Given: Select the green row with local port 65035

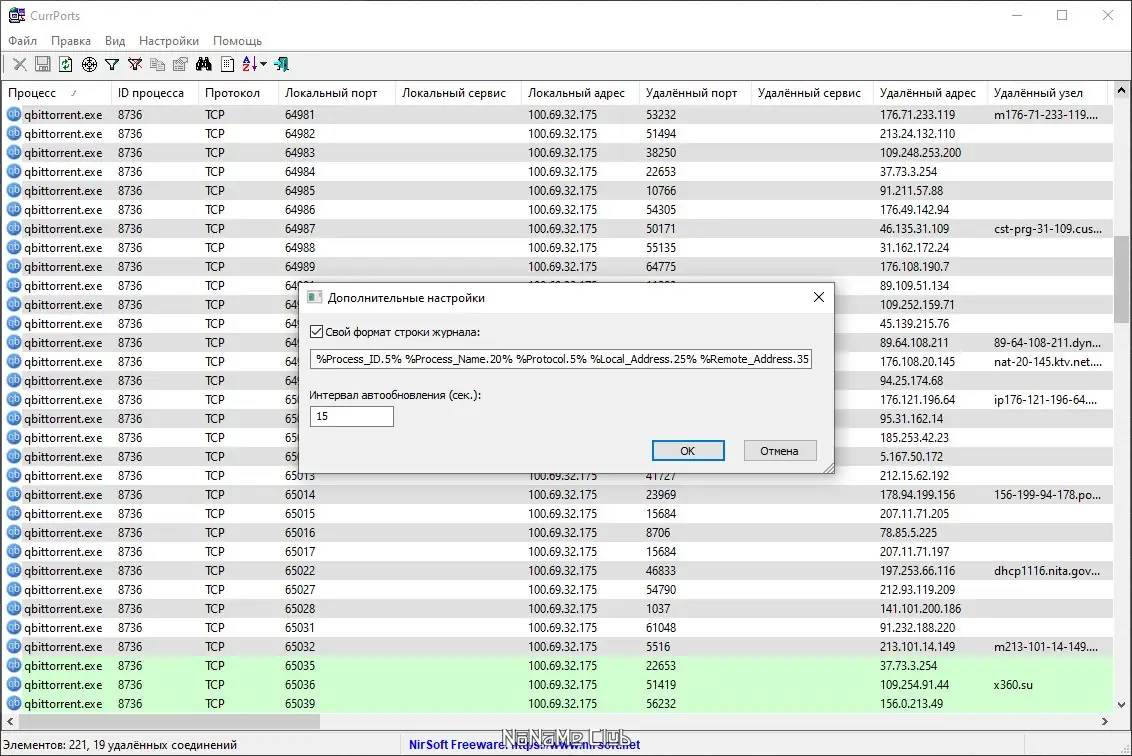Looking at the screenshot, I should point(556,666).
